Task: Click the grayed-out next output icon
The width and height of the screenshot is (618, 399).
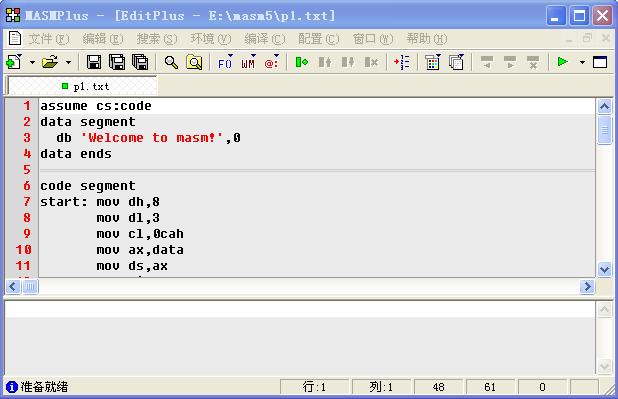Action: pyautogui.click(x=510, y=62)
